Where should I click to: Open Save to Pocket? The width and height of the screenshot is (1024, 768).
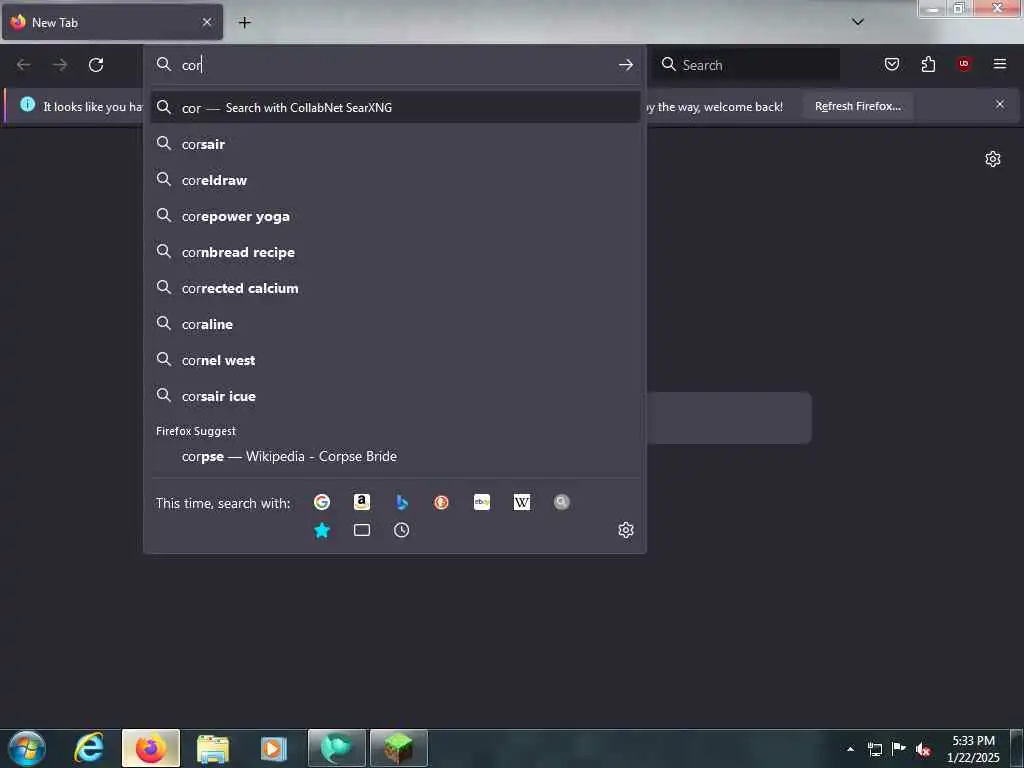click(x=892, y=64)
